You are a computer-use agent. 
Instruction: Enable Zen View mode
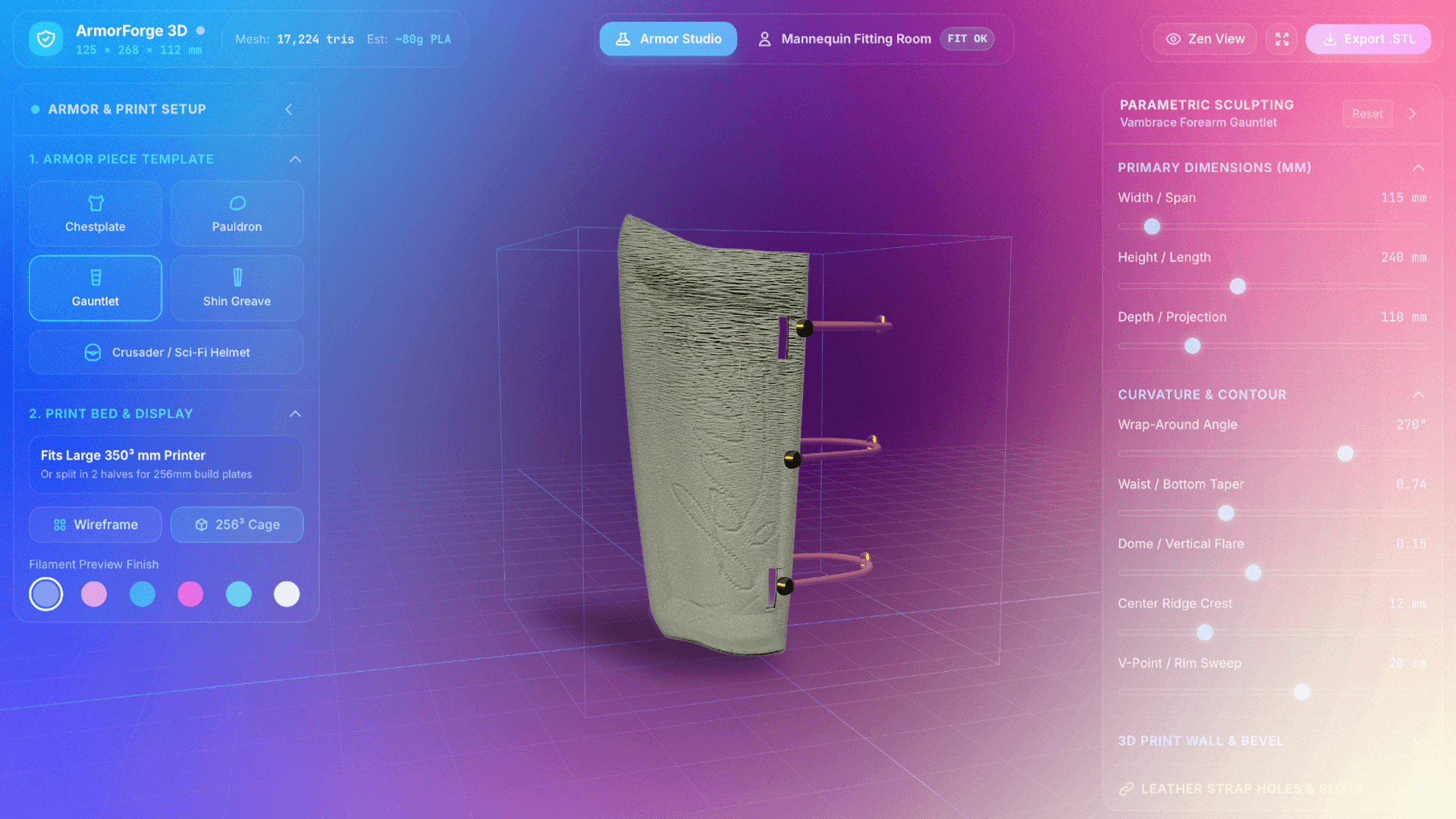click(1205, 39)
